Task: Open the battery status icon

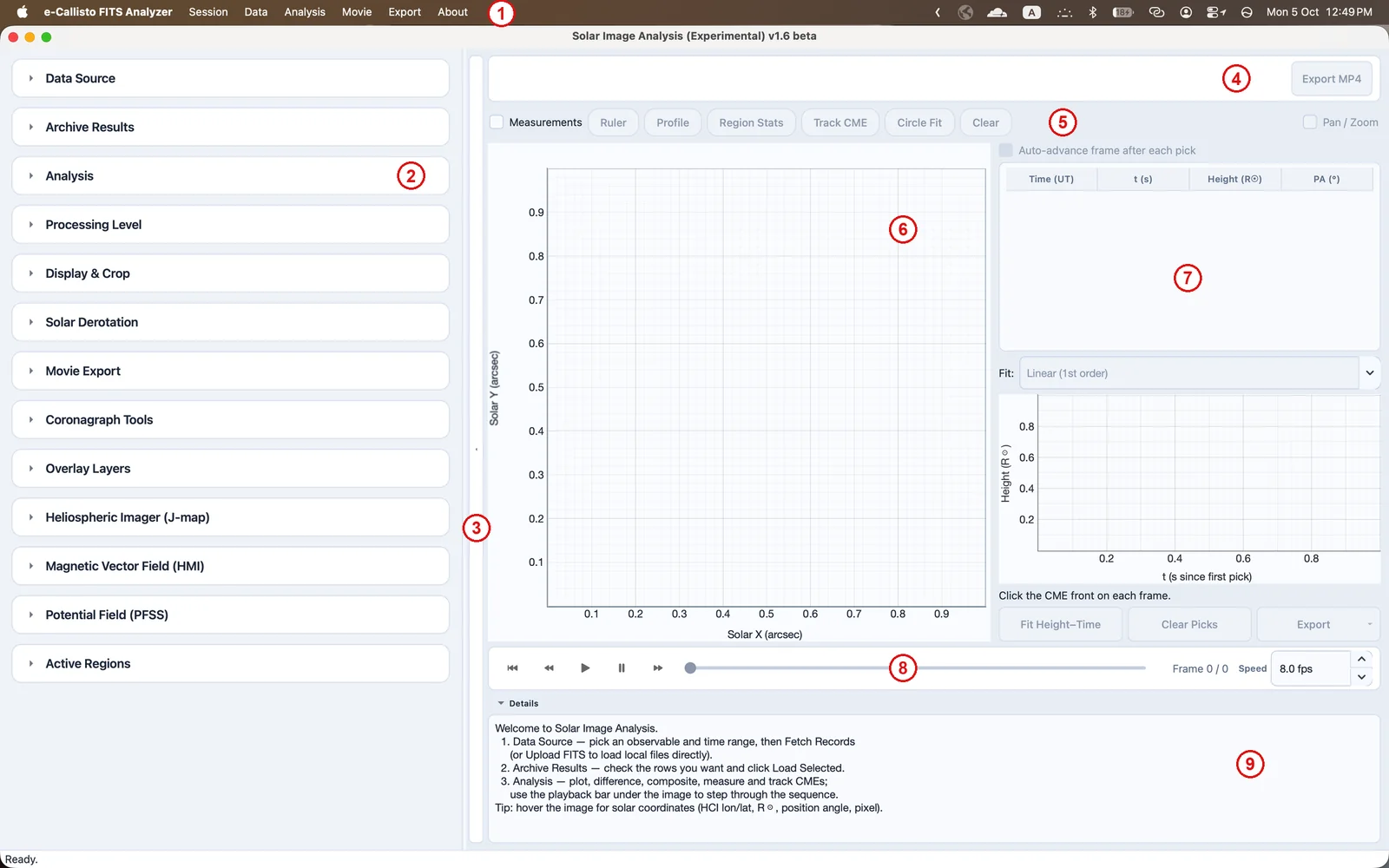Action: point(1123,12)
